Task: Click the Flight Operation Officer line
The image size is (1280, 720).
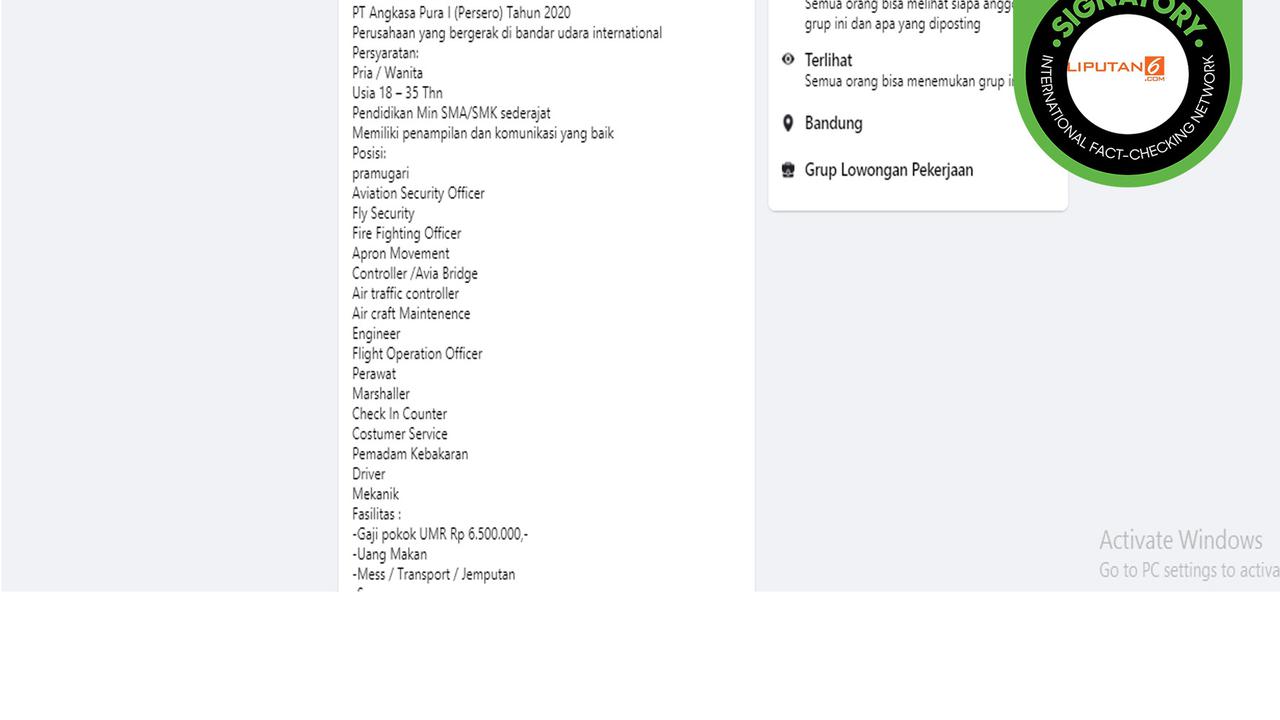Action: (x=417, y=353)
